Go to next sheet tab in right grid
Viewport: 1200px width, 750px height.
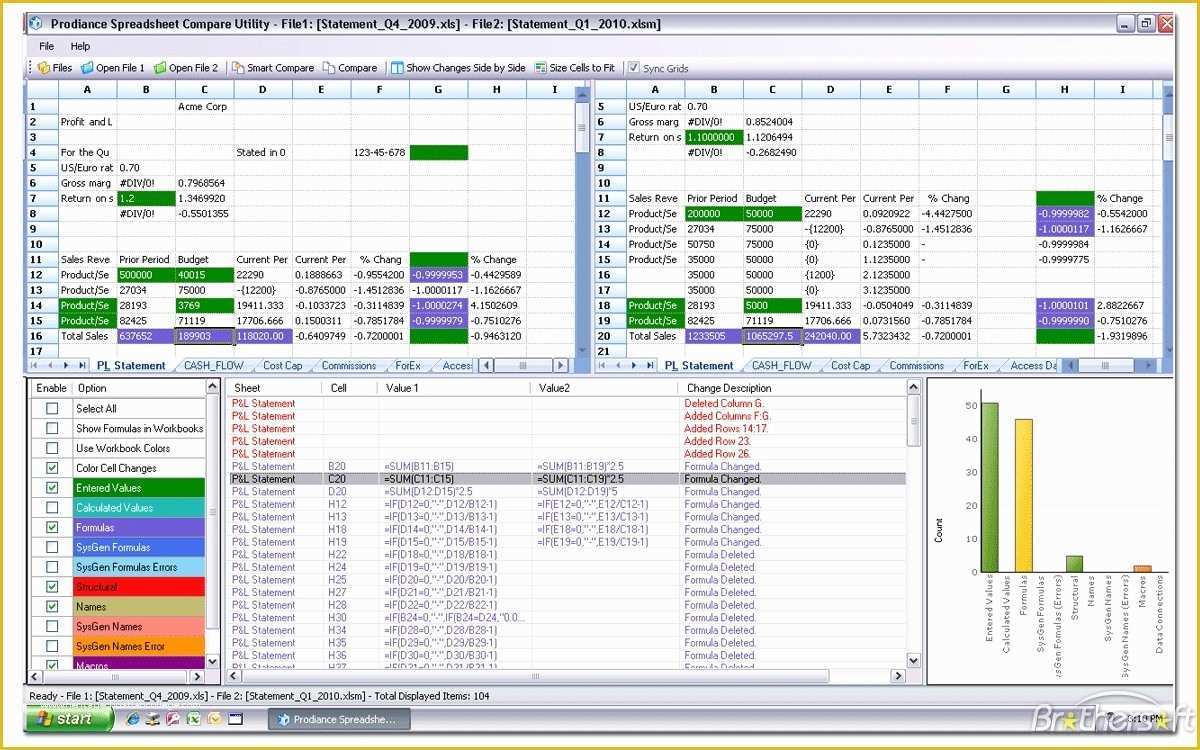(x=634, y=366)
